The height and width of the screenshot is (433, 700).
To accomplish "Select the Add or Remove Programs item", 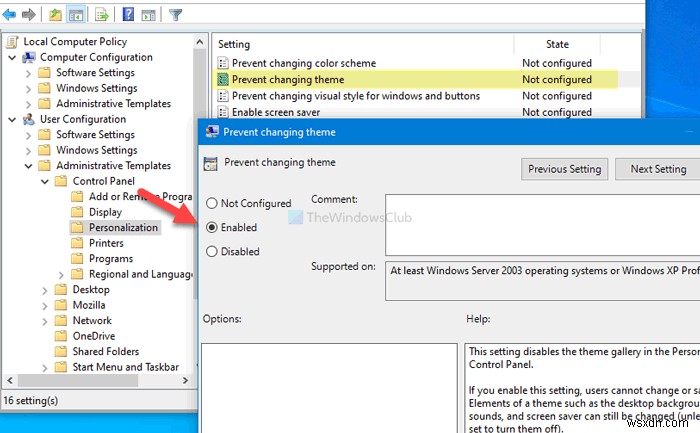I will pyautogui.click(x=140, y=197).
